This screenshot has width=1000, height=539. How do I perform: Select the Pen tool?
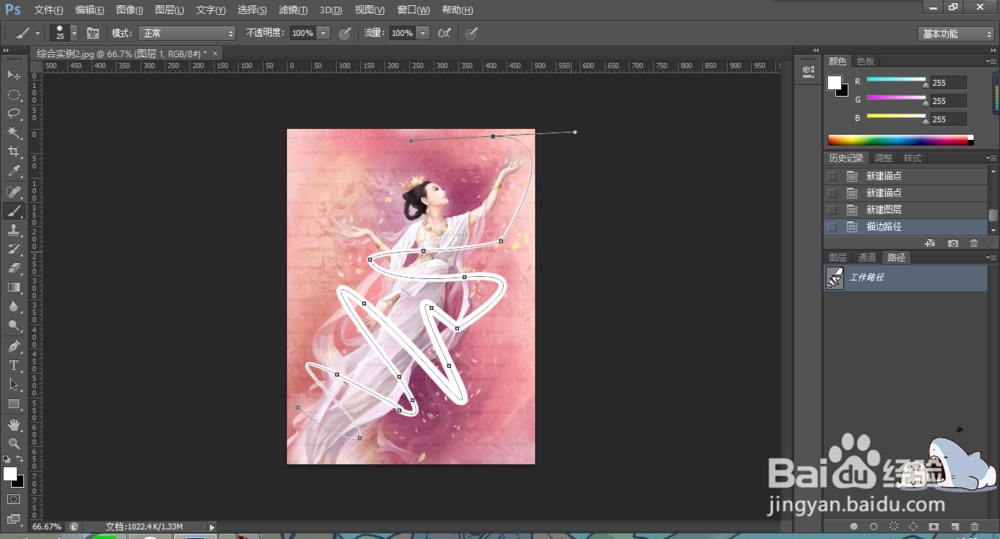click(x=13, y=346)
